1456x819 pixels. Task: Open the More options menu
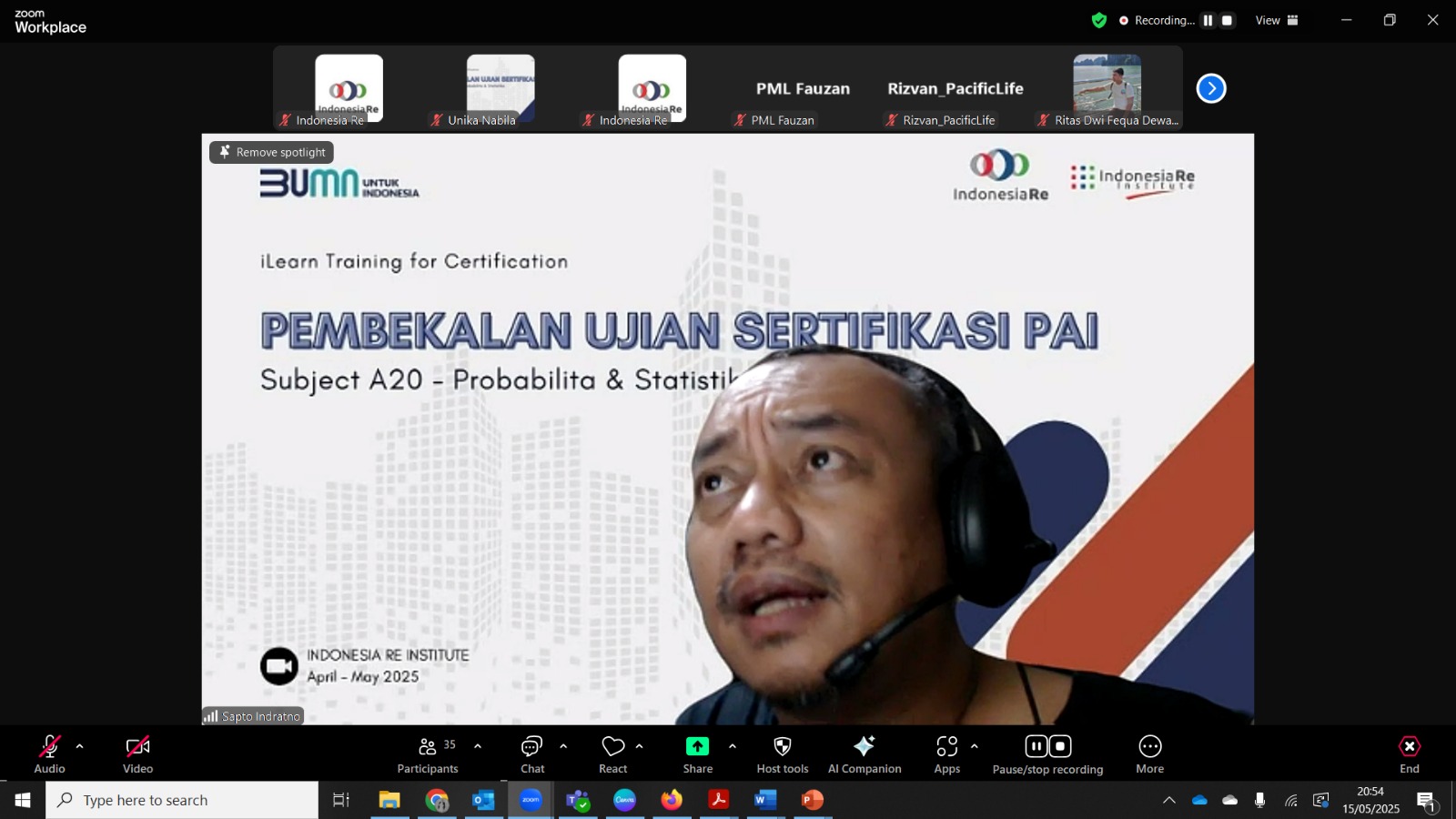(x=1150, y=754)
